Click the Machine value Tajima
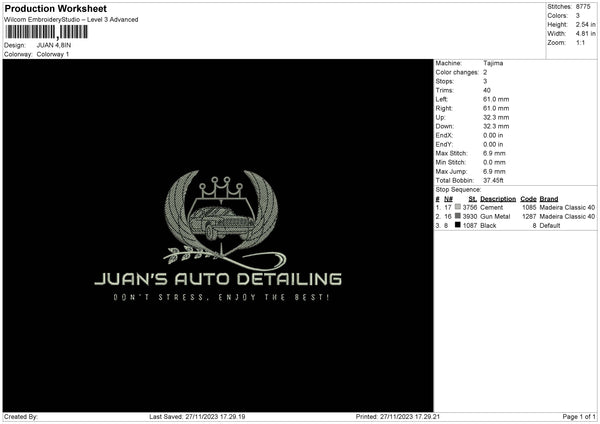 click(x=493, y=63)
